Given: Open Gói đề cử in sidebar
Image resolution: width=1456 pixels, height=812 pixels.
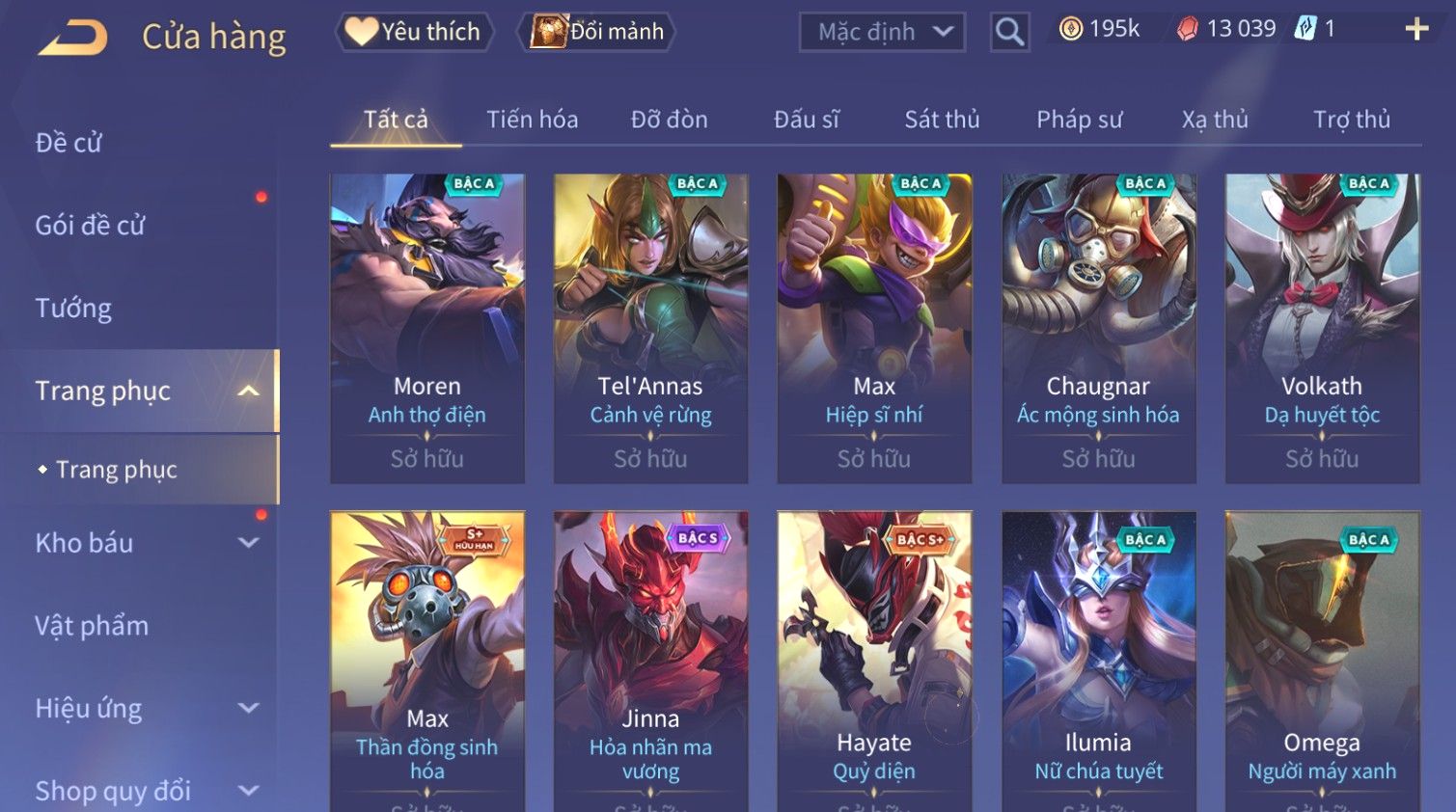Looking at the screenshot, I should click(90, 226).
